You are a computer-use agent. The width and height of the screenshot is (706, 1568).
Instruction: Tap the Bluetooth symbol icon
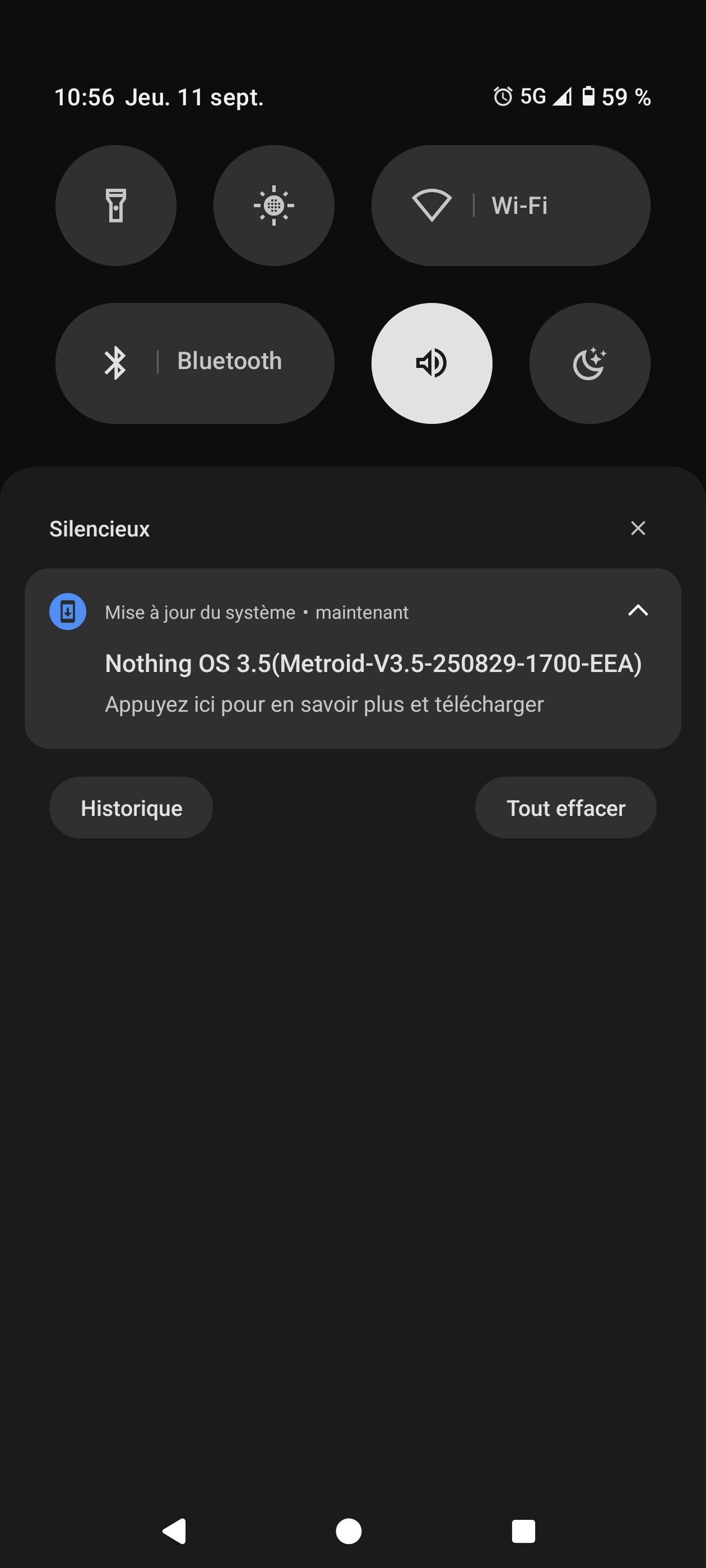[x=115, y=363]
